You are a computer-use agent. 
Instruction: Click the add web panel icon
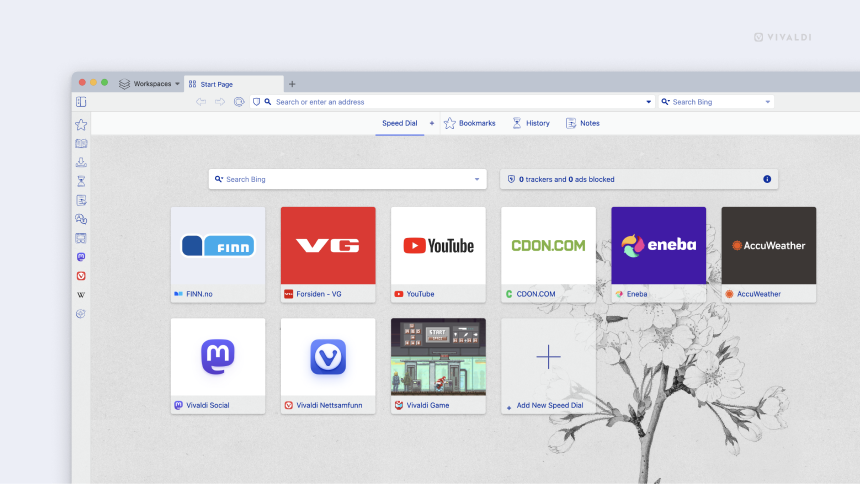pyautogui.click(x=81, y=314)
